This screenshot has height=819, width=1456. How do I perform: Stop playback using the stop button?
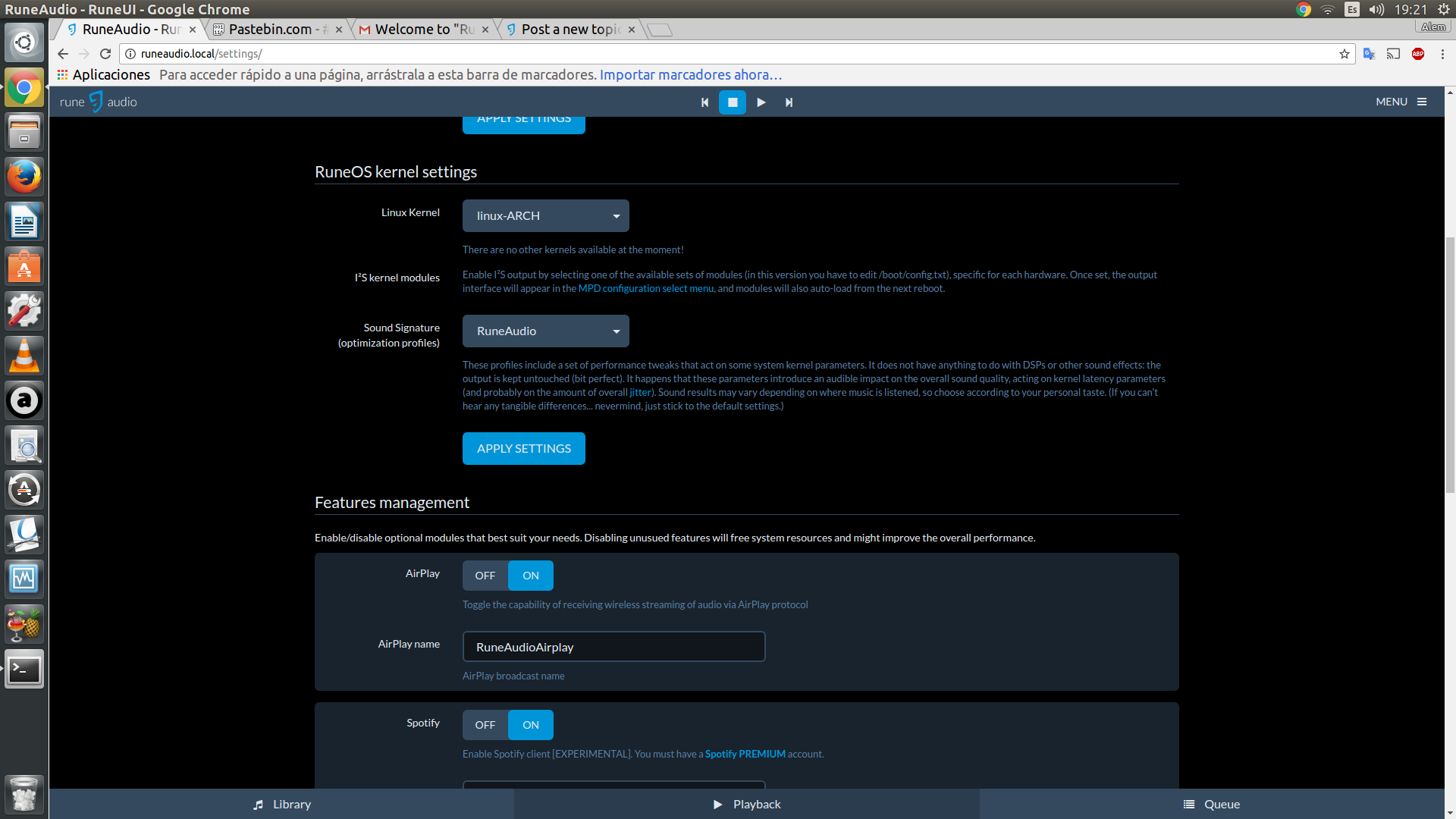click(x=733, y=102)
